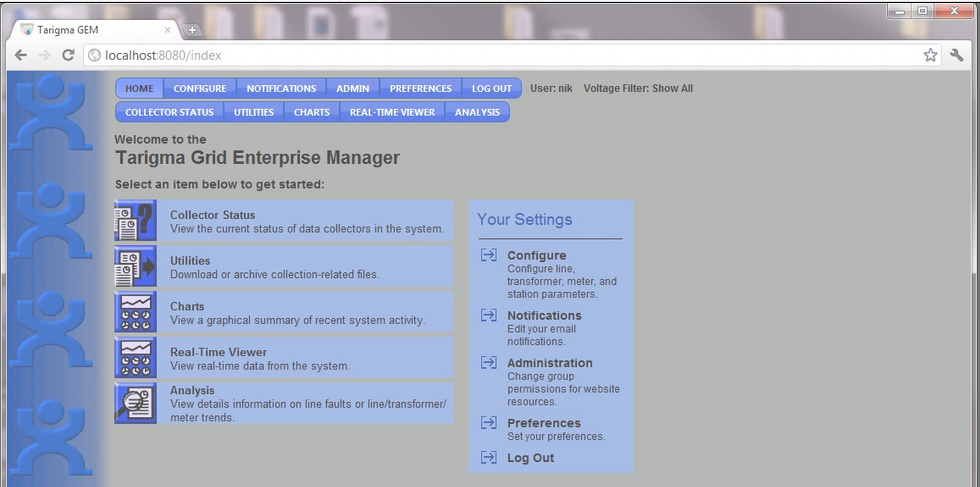Viewport: 980px width, 487px height.
Task: Select HOME in top navigation
Action: tap(139, 88)
